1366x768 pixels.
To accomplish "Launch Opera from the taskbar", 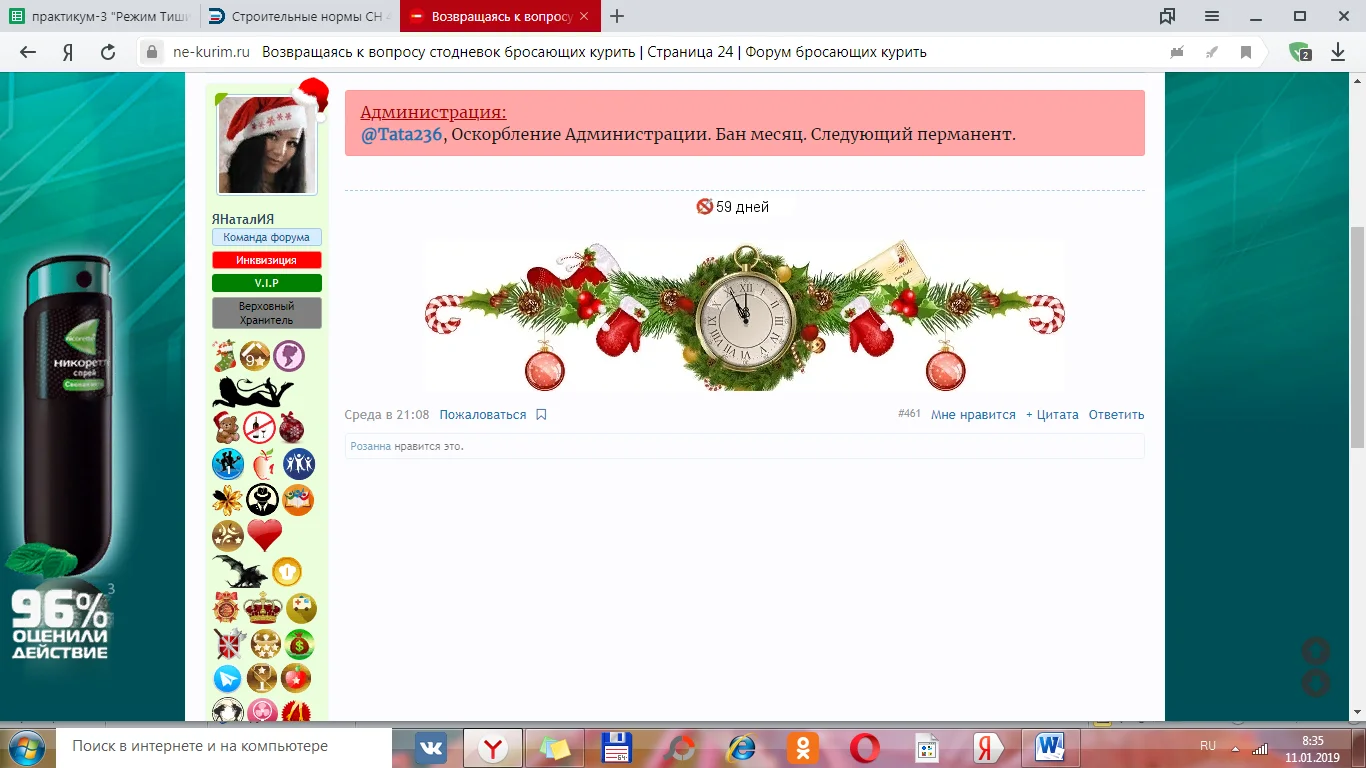I will [865, 747].
